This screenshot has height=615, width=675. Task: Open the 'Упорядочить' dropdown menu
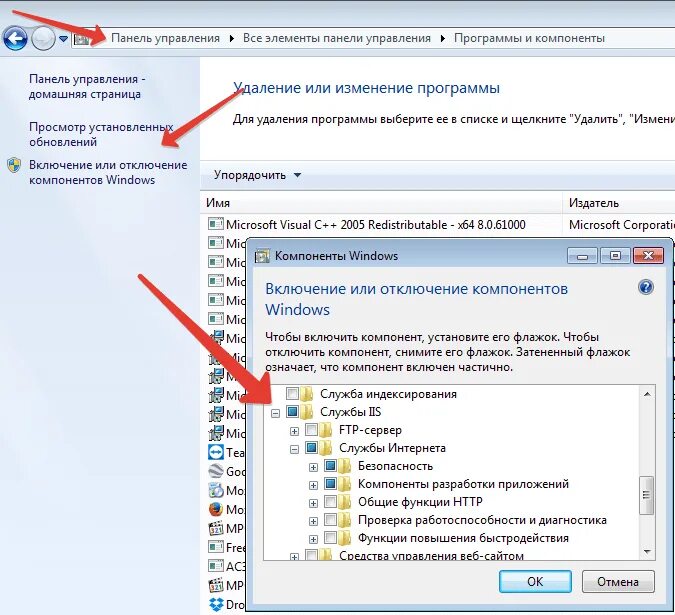(x=257, y=175)
